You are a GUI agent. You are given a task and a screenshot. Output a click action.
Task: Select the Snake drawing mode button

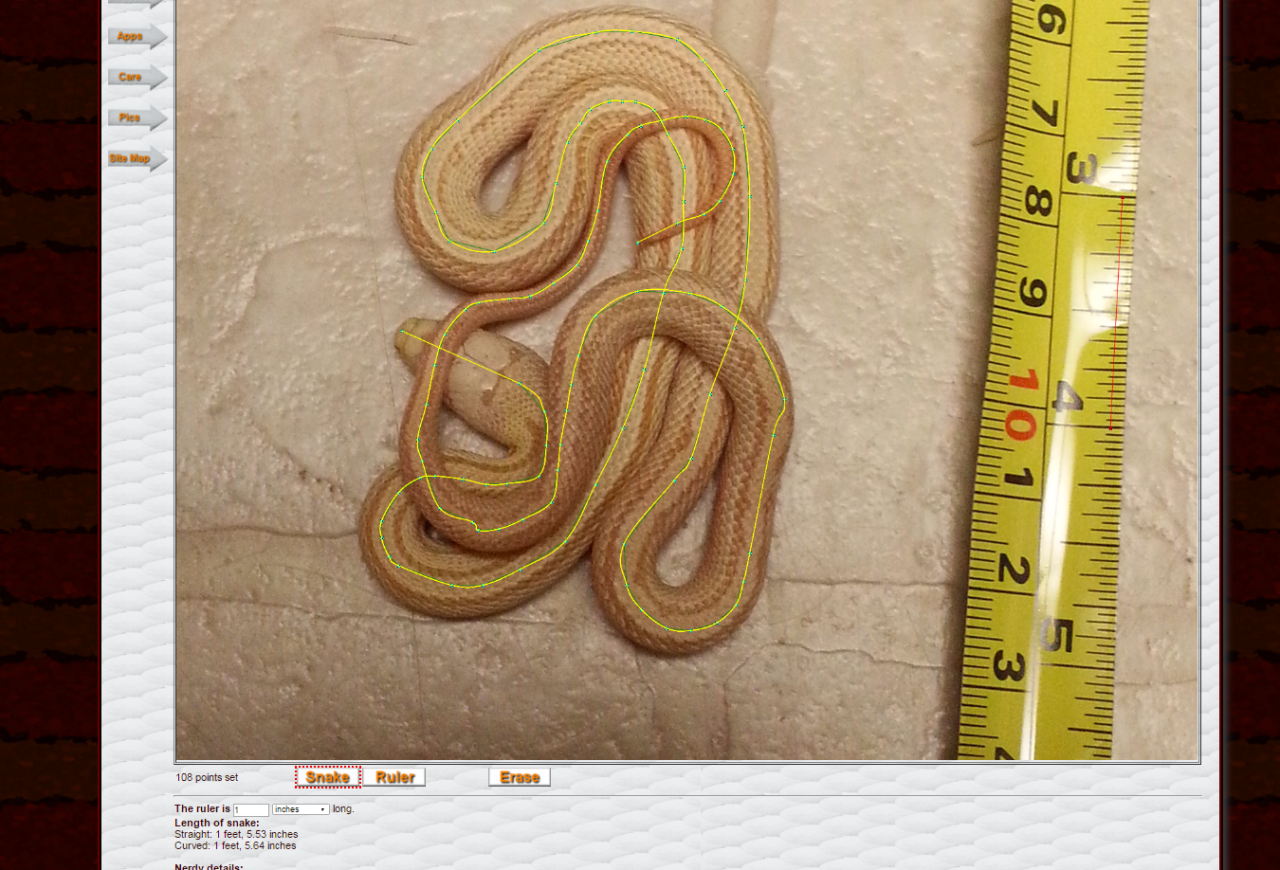328,777
